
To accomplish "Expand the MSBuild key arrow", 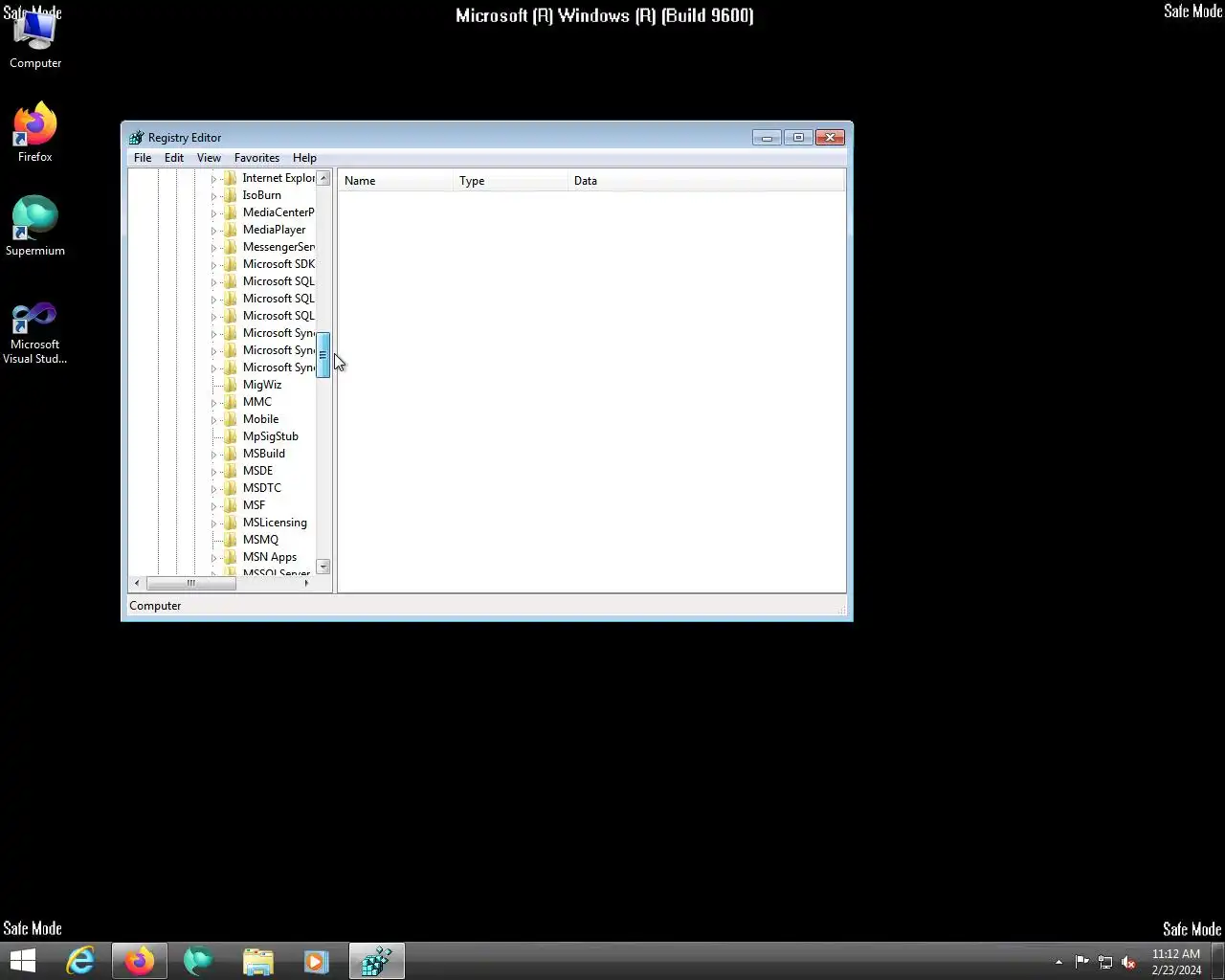I will coord(213,455).
